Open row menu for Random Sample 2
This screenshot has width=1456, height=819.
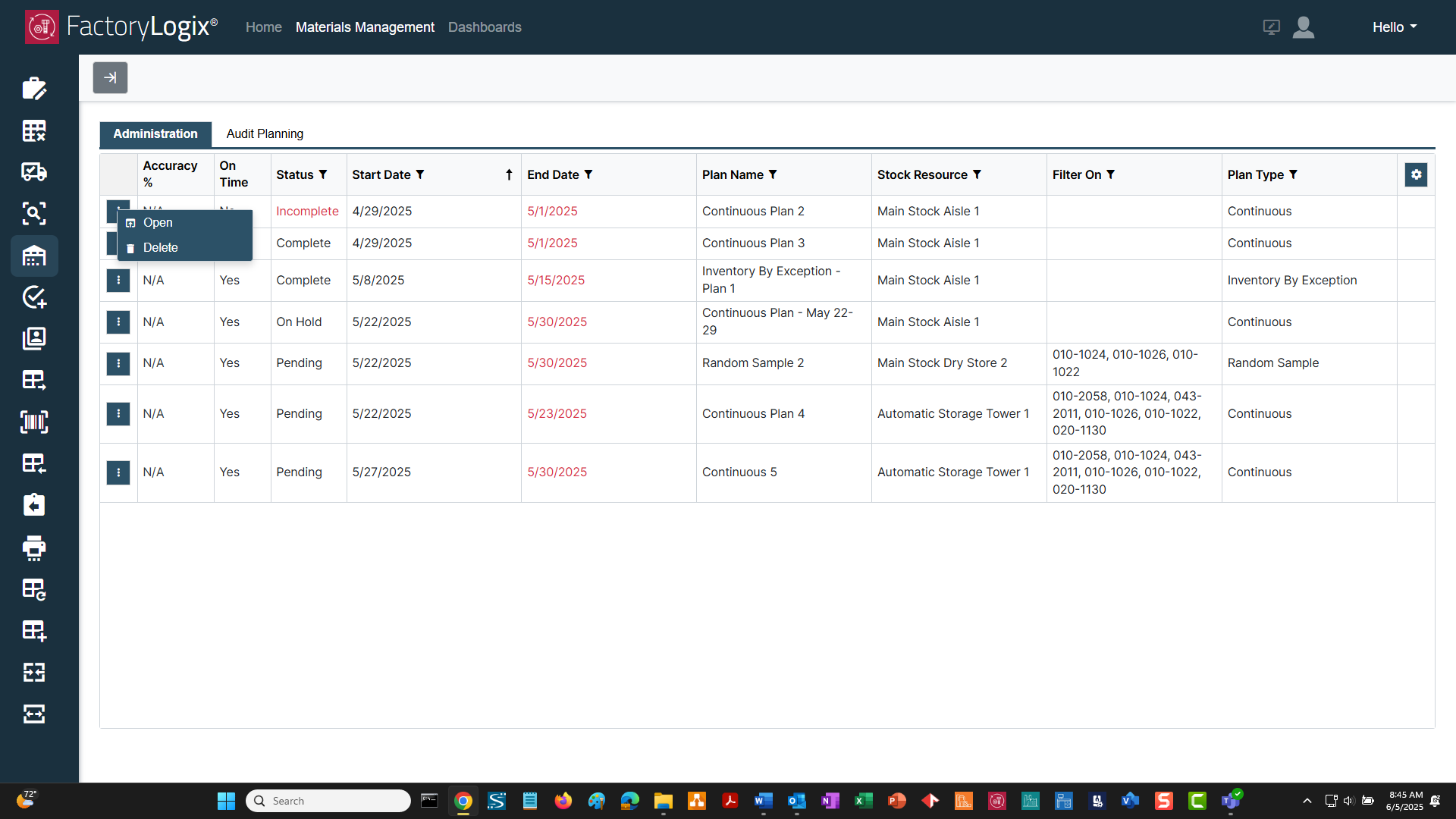(x=118, y=363)
